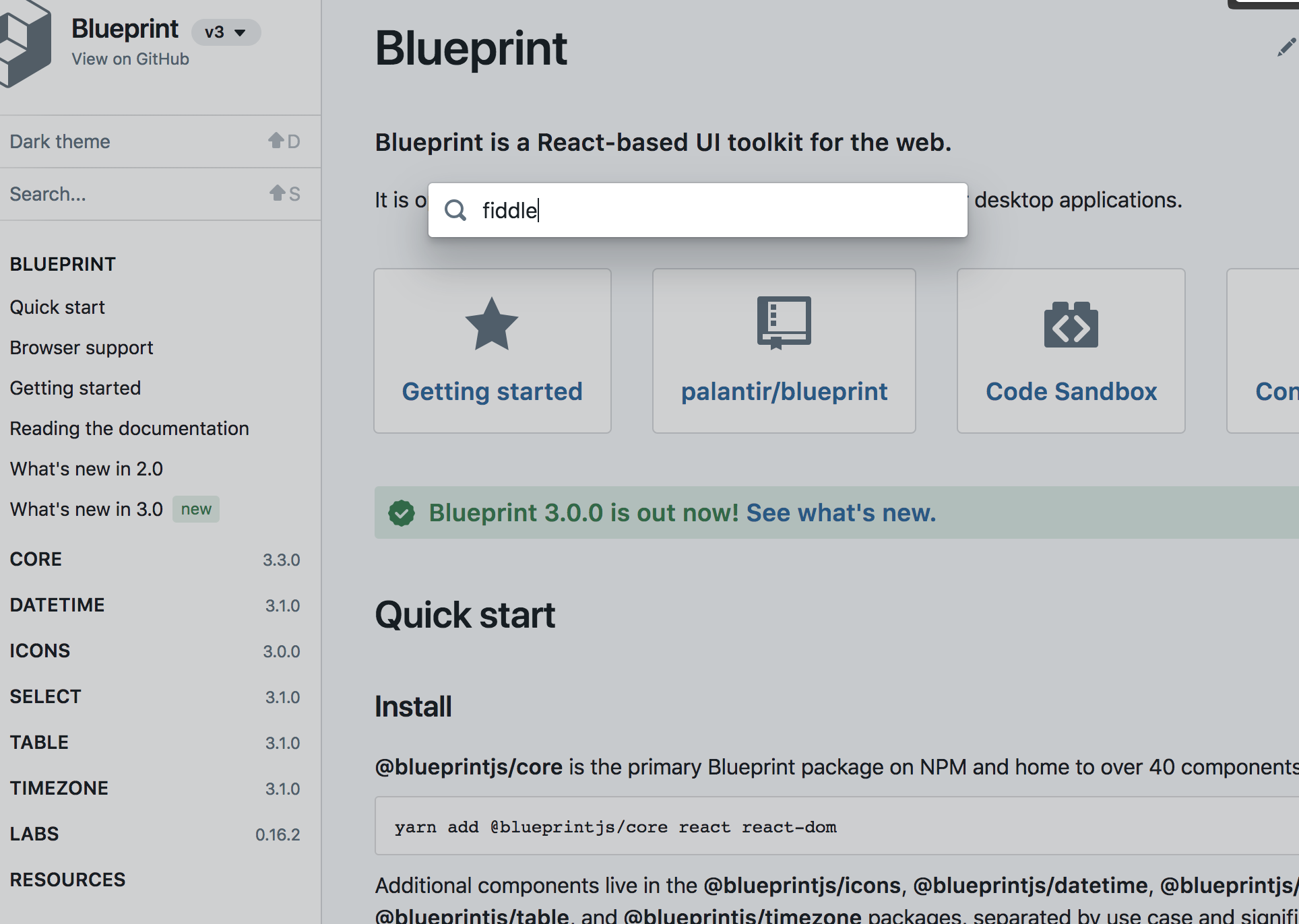Click the git repo icon above palantir/blueprint
The image size is (1299, 924).
click(784, 323)
